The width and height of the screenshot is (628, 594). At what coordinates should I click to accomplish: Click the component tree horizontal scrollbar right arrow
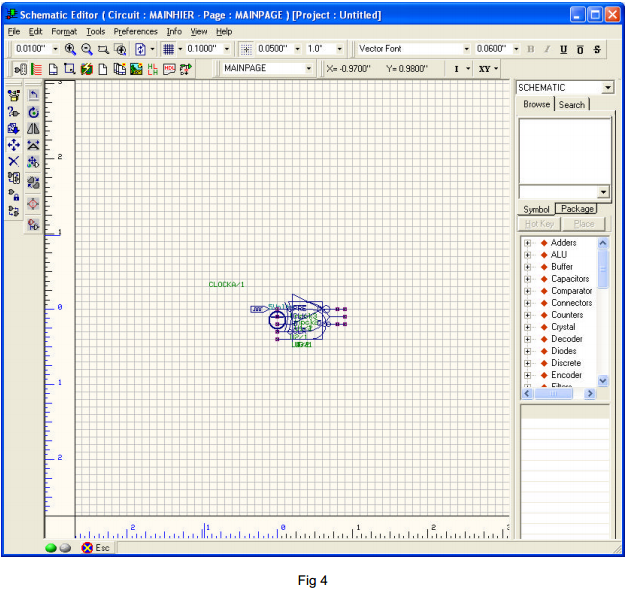tap(589, 394)
